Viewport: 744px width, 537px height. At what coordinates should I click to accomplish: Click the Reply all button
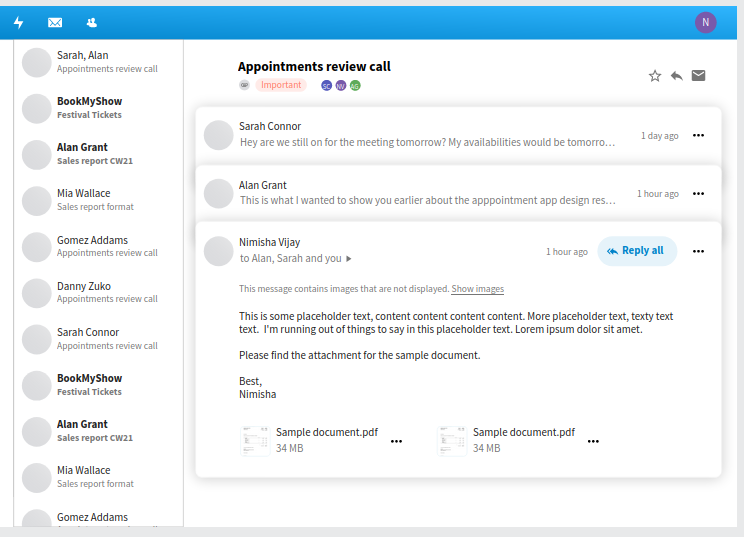(x=637, y=251)
